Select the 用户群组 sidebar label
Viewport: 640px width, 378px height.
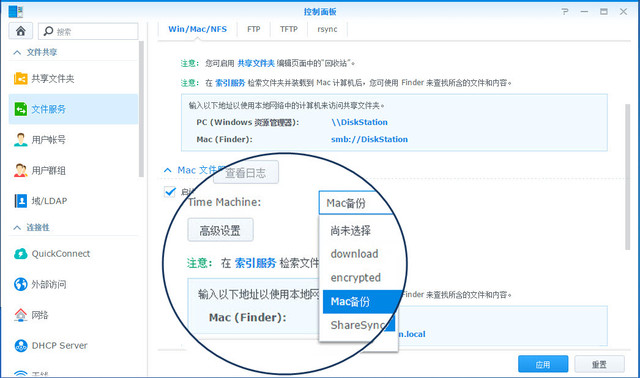(49, 170)
